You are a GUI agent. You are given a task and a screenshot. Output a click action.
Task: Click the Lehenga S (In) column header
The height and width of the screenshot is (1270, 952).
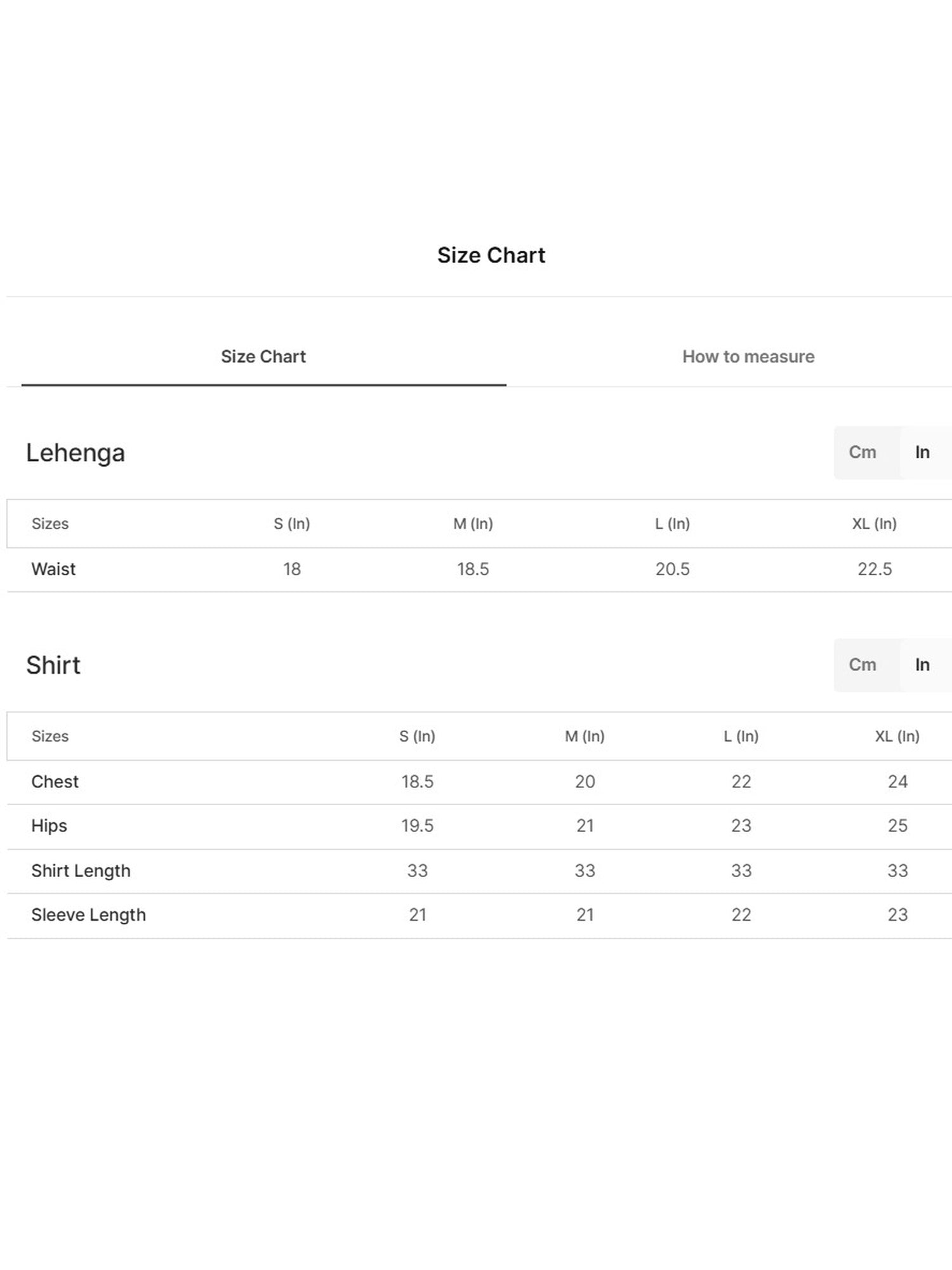(x=292, y=524)
